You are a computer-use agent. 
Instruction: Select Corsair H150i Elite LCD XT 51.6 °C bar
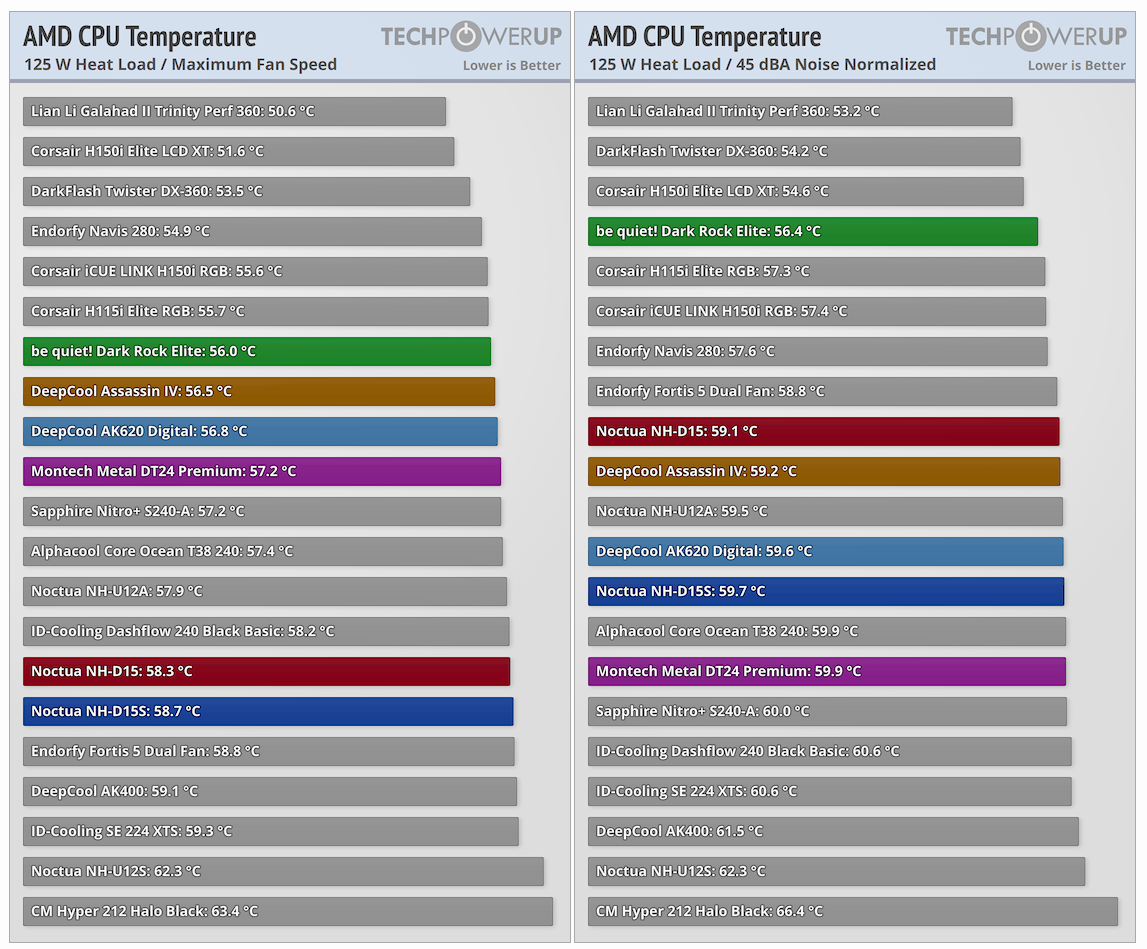pos(238,151)
